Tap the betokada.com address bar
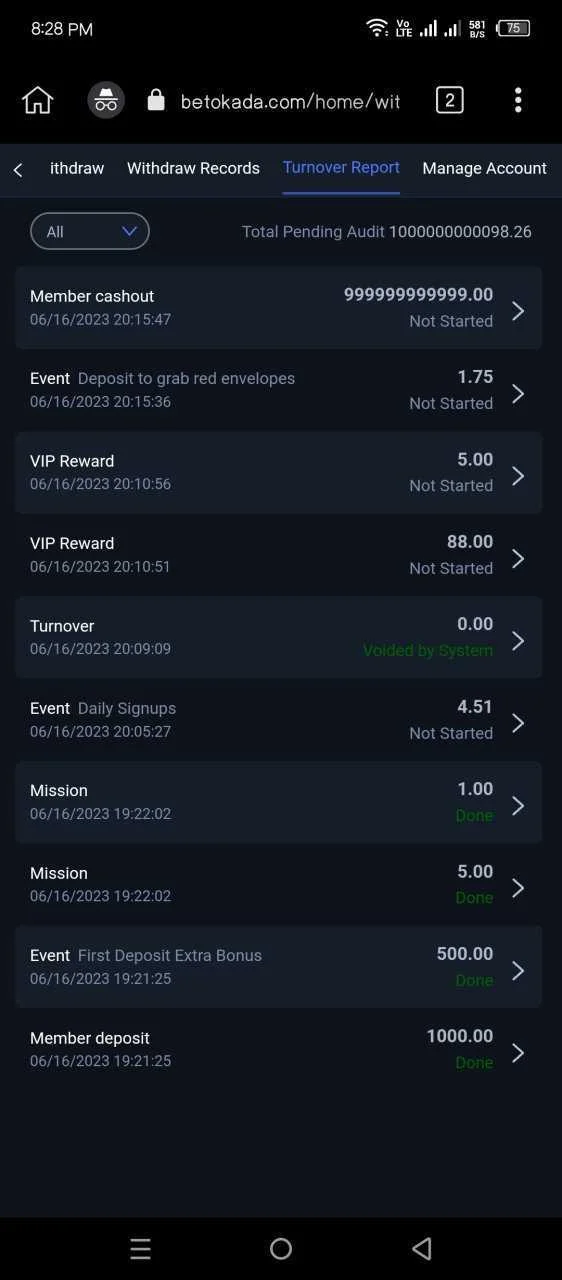Screen dimensions: 562x1280 tap(290, 101)
